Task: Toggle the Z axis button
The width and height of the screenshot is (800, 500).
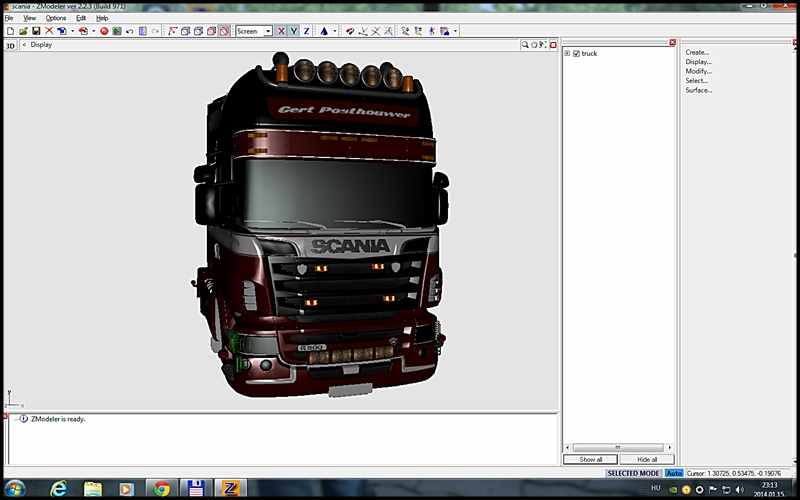Action: click(306, 31)
